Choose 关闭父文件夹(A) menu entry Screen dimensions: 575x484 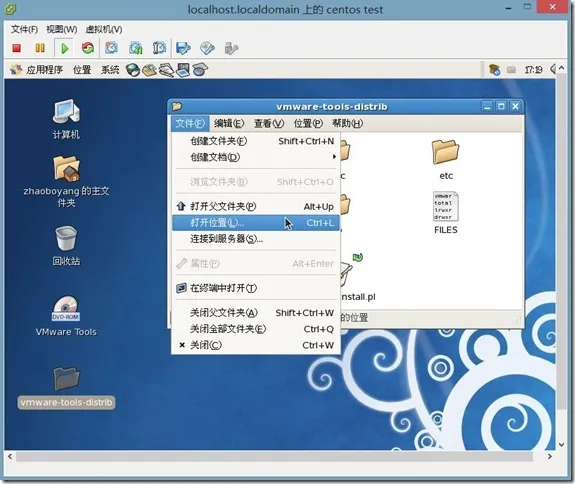(x=256, y=313)
